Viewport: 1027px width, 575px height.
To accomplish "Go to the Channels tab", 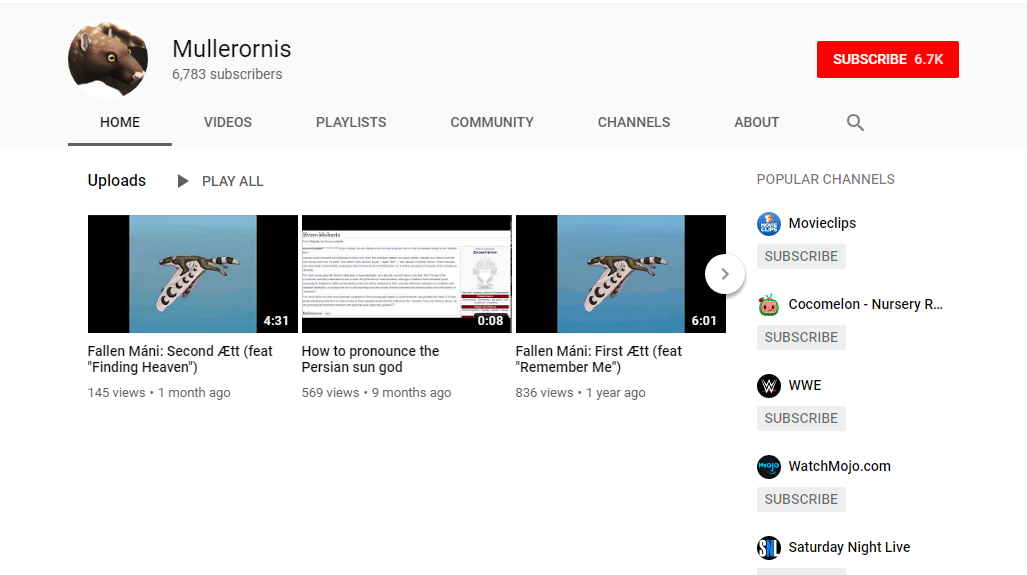I will click(633, 122).
